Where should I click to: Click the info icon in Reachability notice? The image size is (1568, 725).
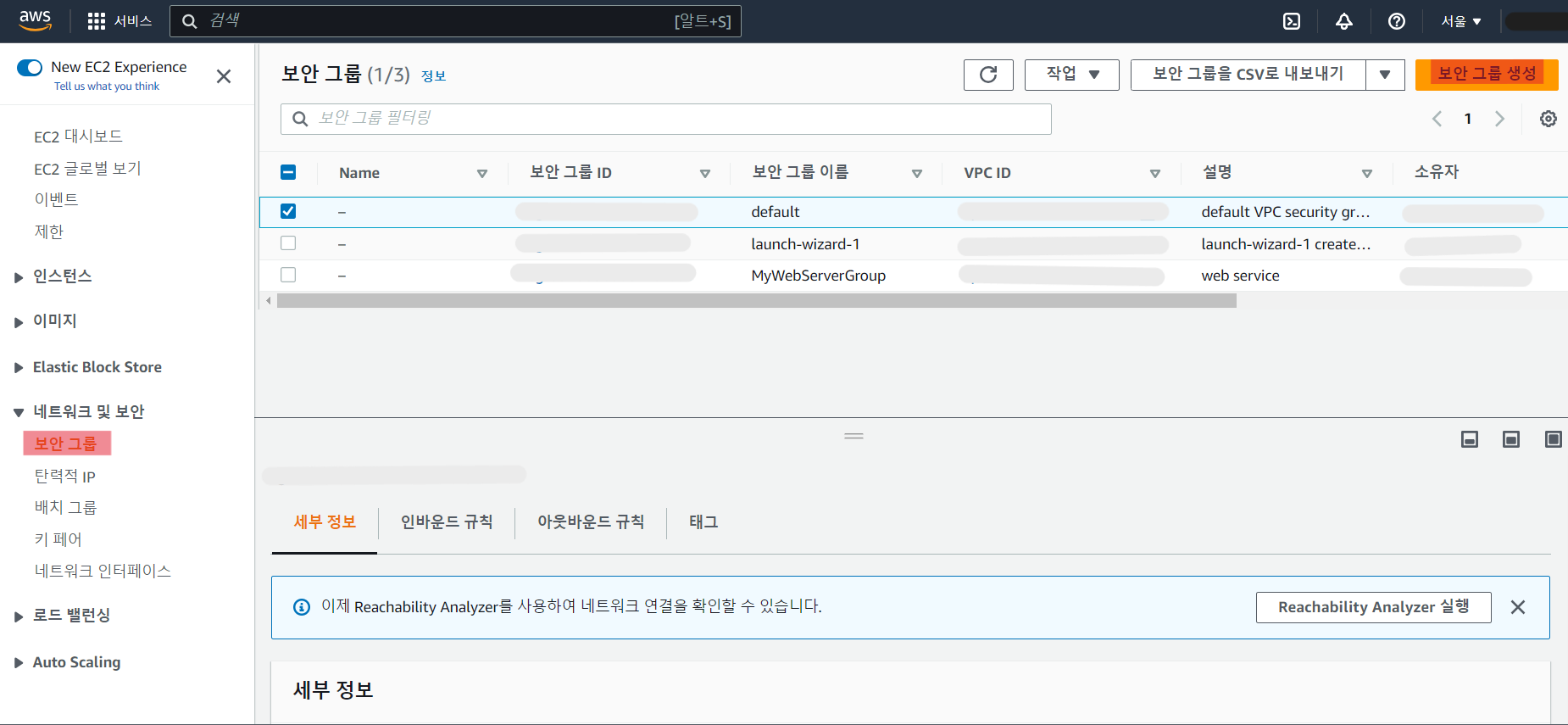point(302,607)
